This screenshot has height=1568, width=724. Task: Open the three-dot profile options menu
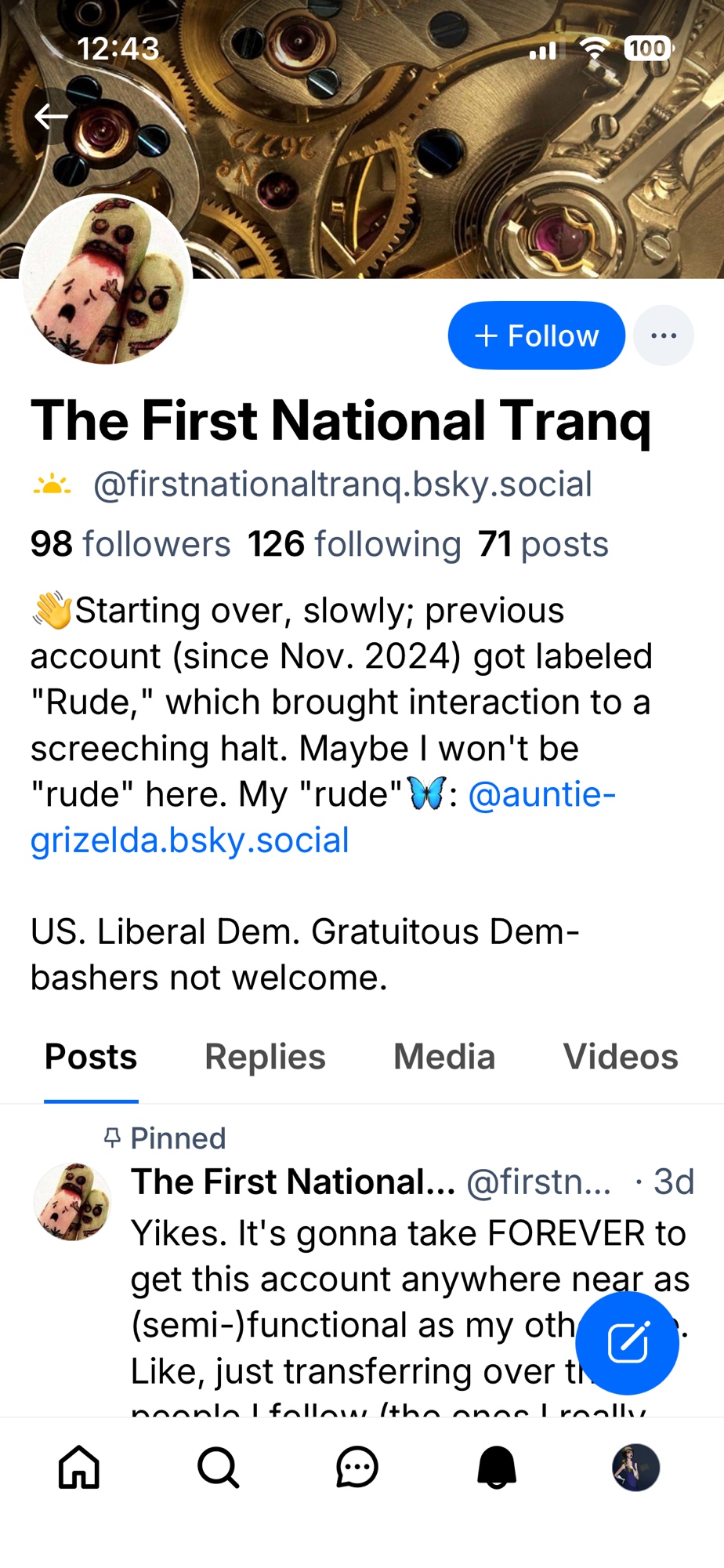663,336
